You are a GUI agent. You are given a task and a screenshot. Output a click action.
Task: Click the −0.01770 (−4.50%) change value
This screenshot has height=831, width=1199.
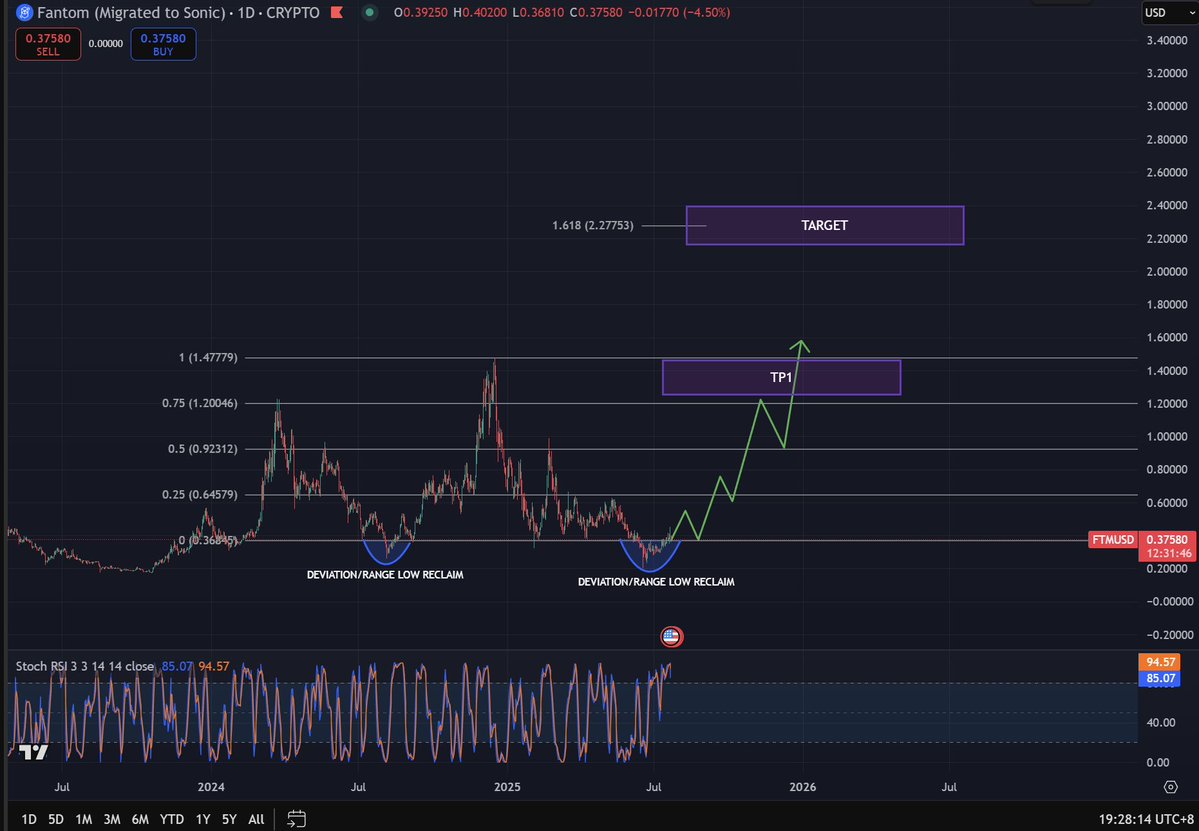click(679, 12)
